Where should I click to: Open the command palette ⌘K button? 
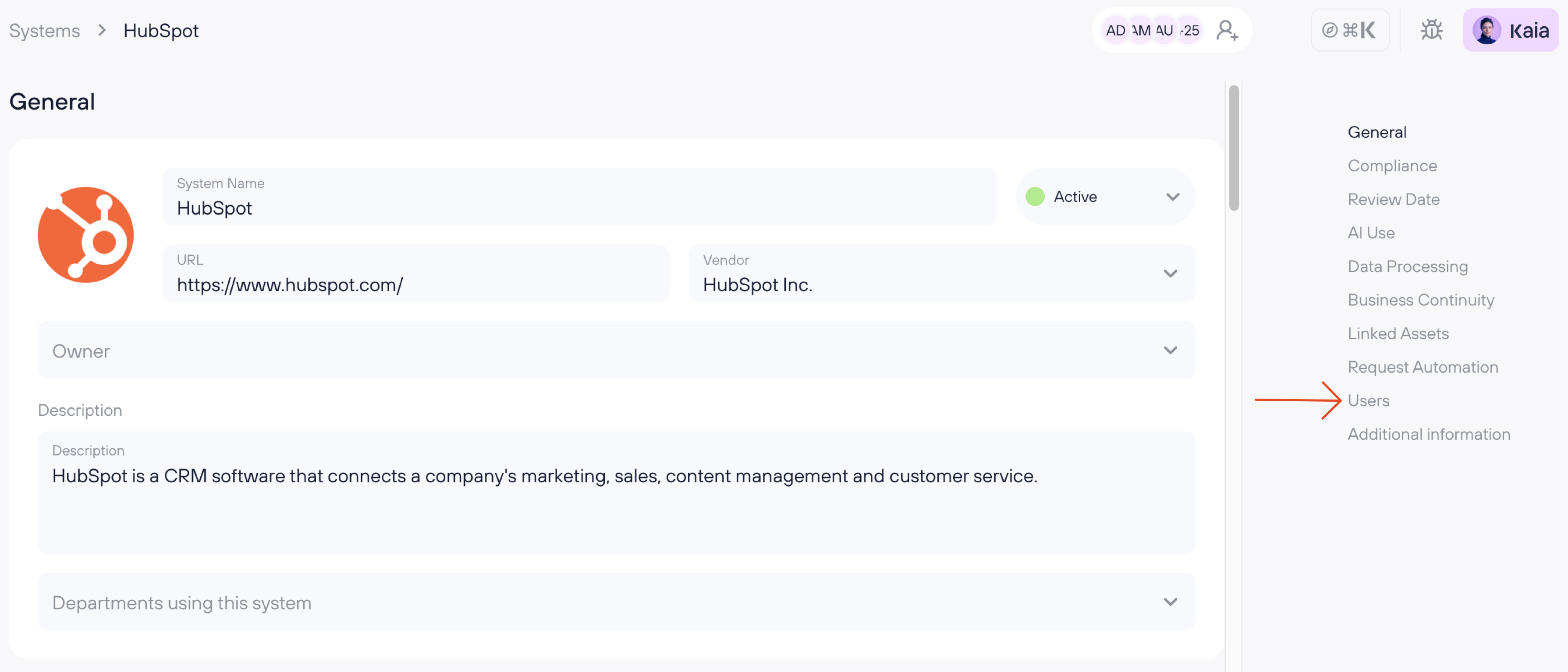tap(1349, 30)
